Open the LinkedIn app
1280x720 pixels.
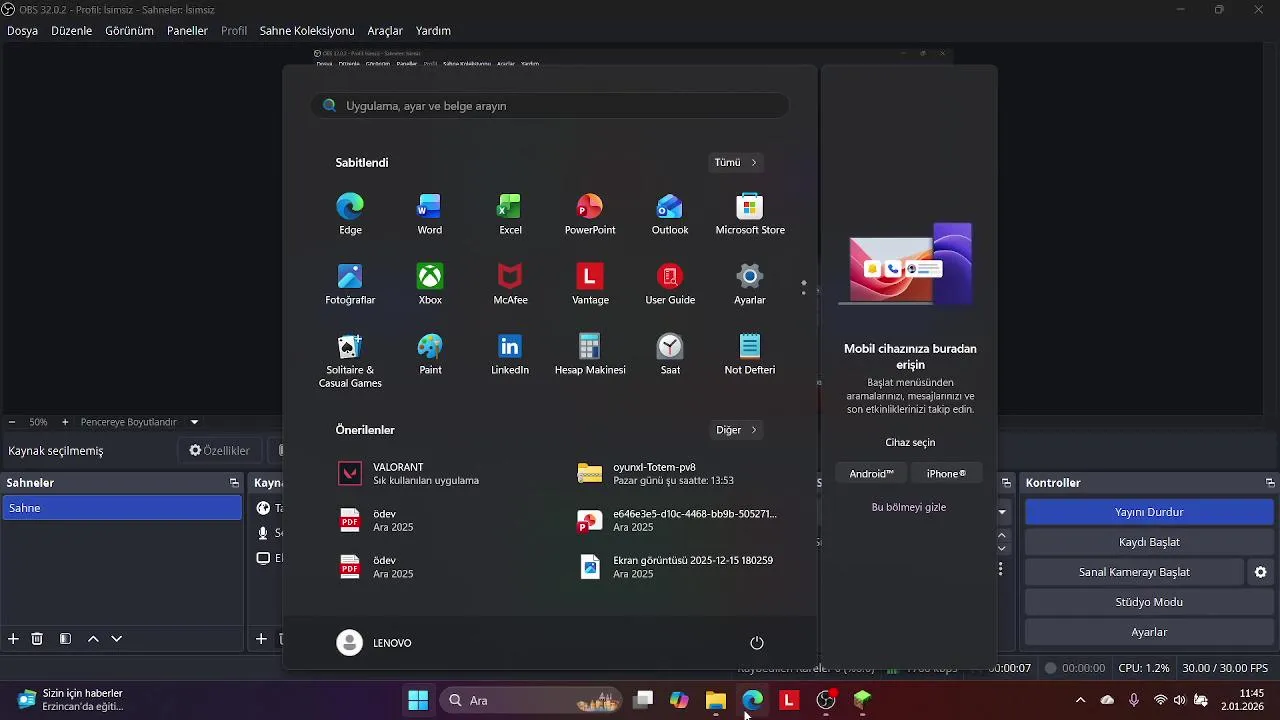click(x=510, y=354)
